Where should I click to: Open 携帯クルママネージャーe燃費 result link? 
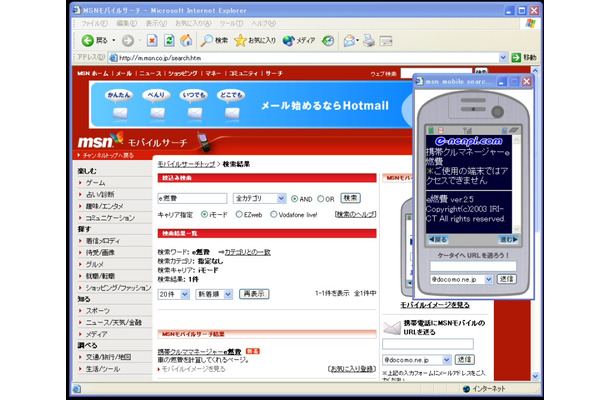199,352
